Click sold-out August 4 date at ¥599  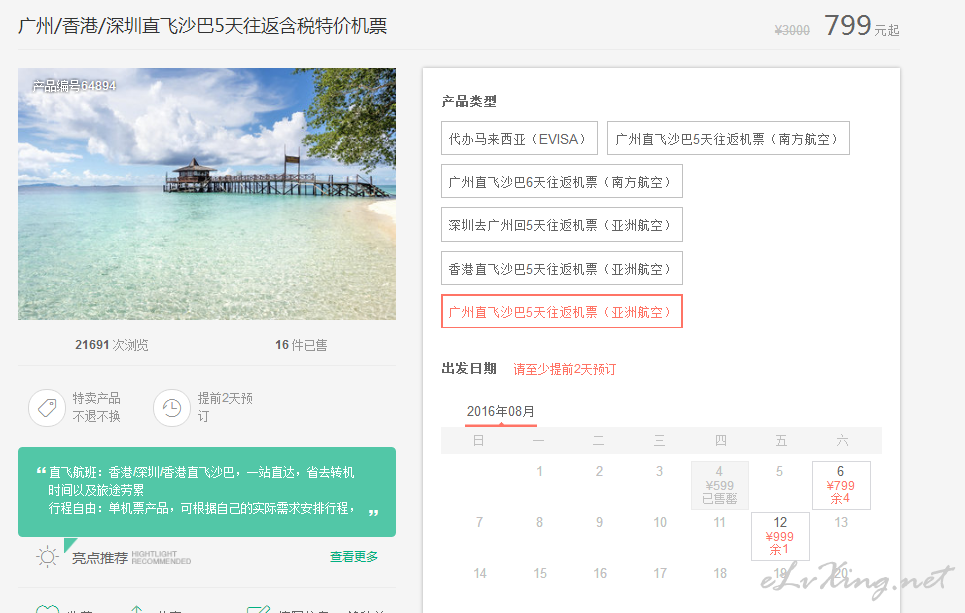click(x=720, y=485)
